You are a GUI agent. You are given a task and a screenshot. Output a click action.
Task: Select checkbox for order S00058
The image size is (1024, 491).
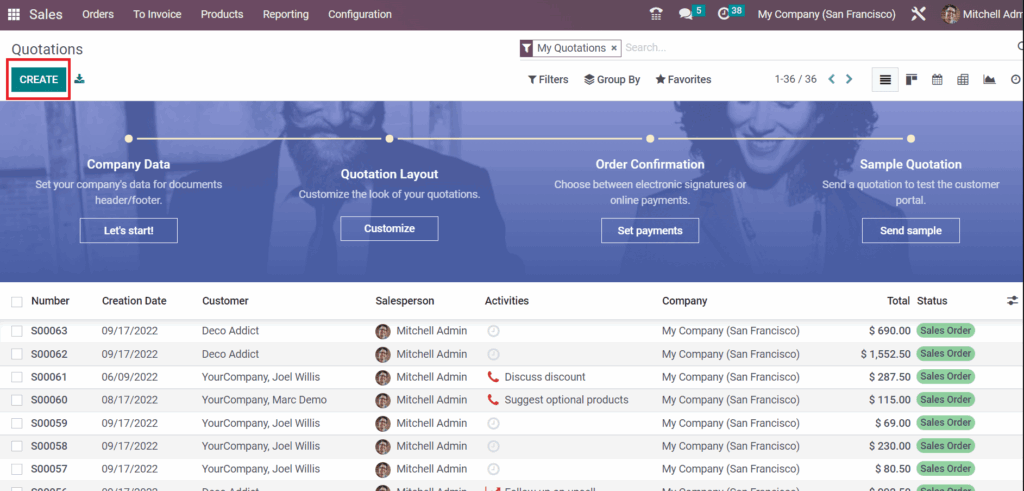coord(17,446)
